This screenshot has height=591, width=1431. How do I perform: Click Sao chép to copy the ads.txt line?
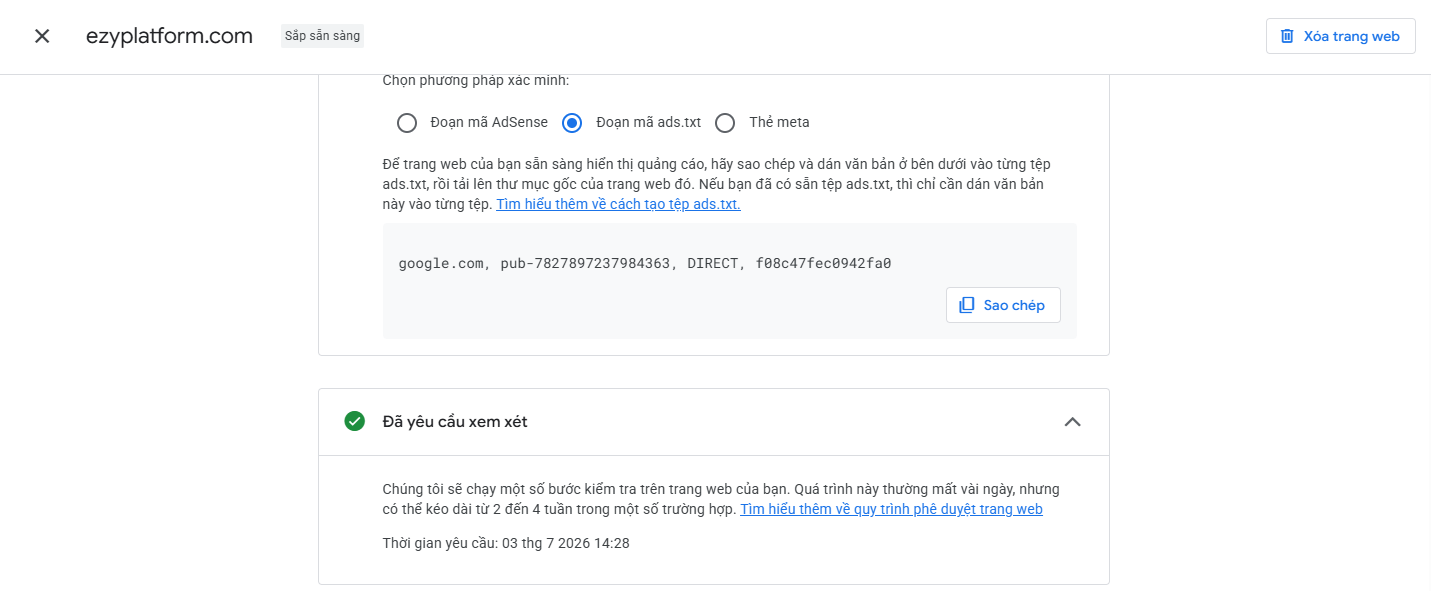[1003, 305]
